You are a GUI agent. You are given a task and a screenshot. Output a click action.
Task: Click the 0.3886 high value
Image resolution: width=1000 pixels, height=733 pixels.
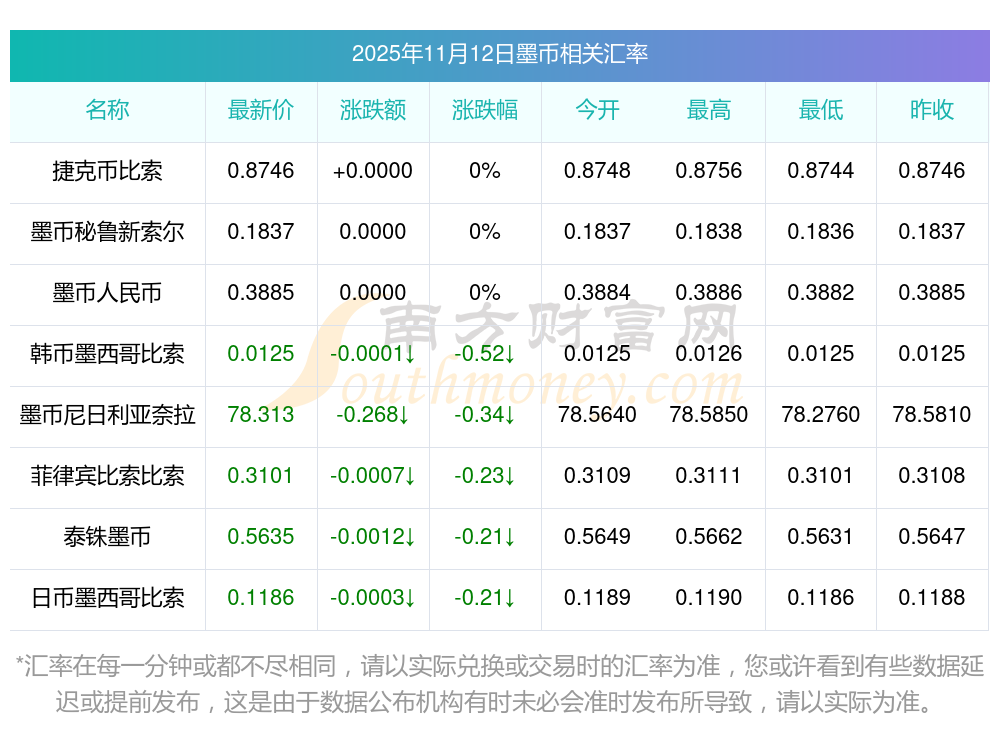coord(709,292)
